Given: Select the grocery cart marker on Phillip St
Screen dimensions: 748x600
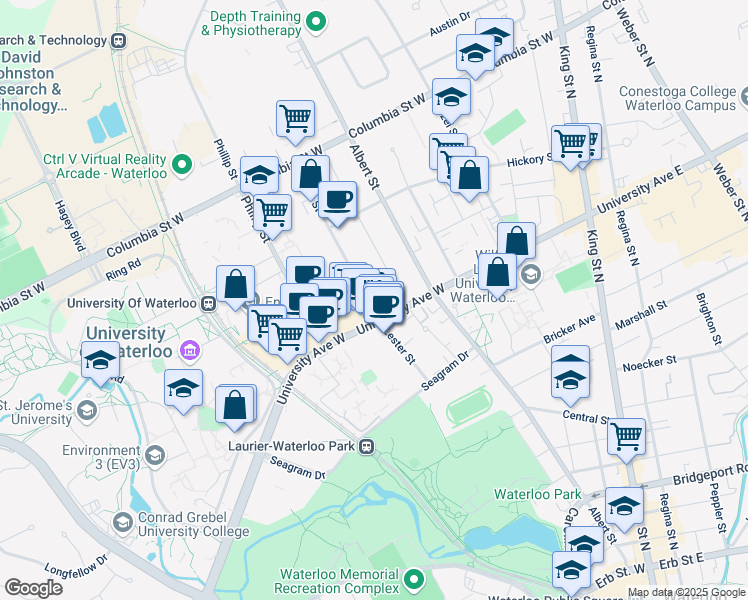Looking at the screenshot, I should click(272, 216).
